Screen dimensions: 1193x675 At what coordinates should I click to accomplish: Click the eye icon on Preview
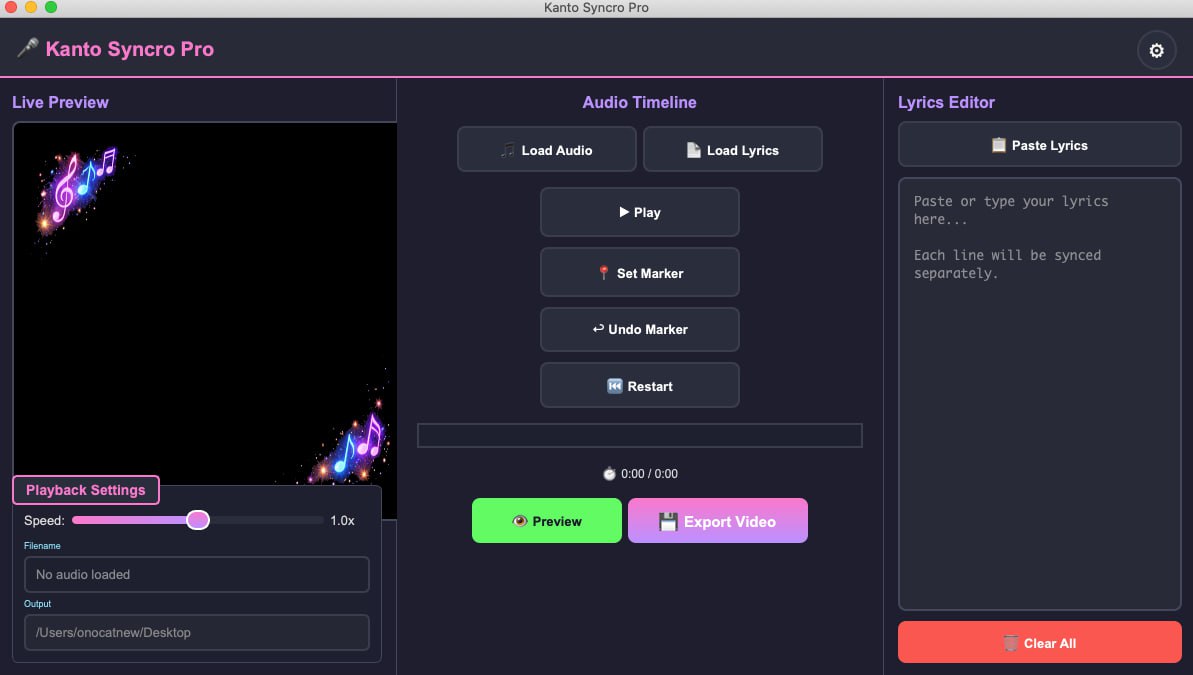click(519, 521)
